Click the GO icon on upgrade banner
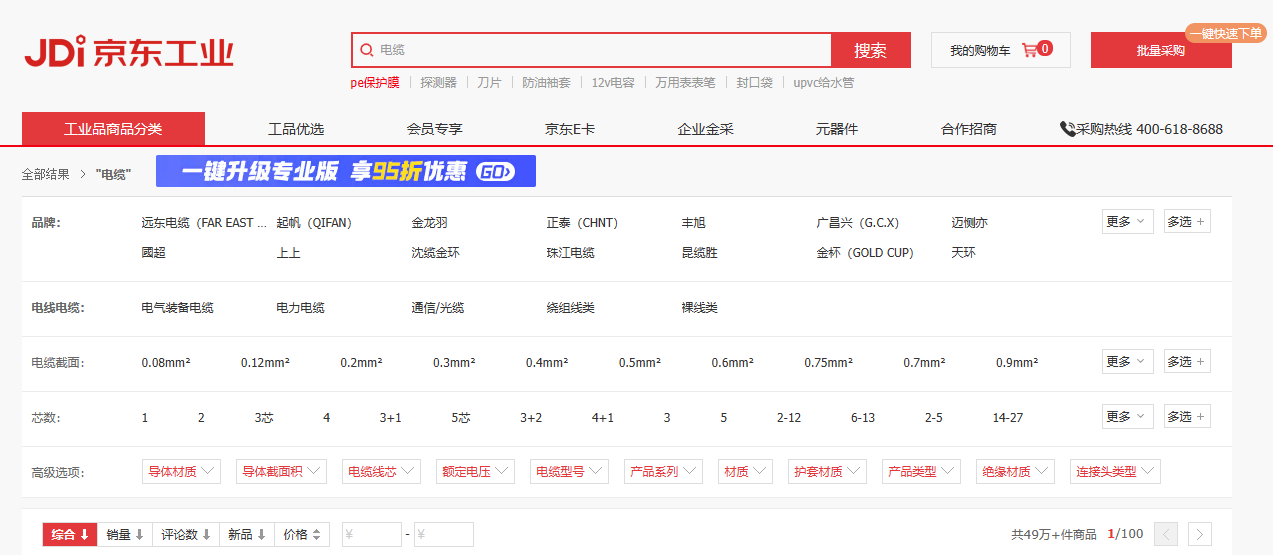The width and height of the screenshot is (1273, 555). click(x=495, y=171)
